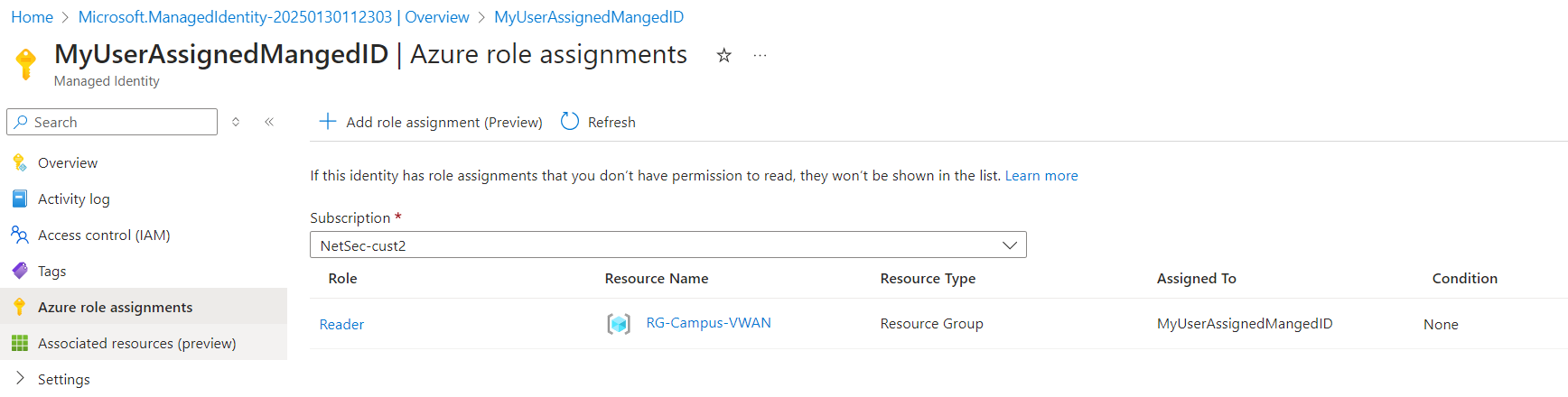This screenshot has width=1568, height=397.
Task: Click the plus icon for Add role assignment
Action: [328, 121]
